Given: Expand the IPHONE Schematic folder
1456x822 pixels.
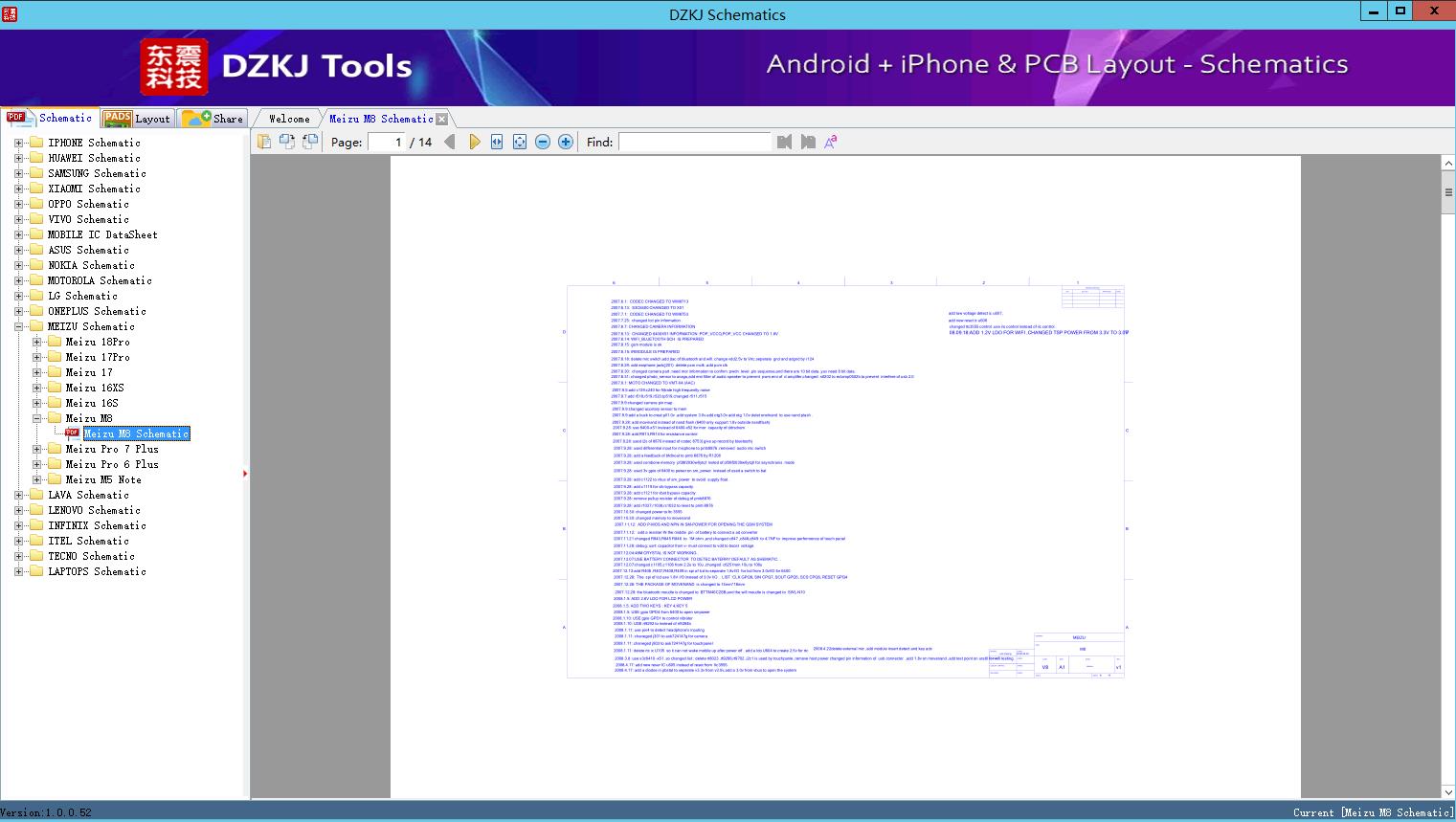Looking at the screenshot, I should pos(18,143).
